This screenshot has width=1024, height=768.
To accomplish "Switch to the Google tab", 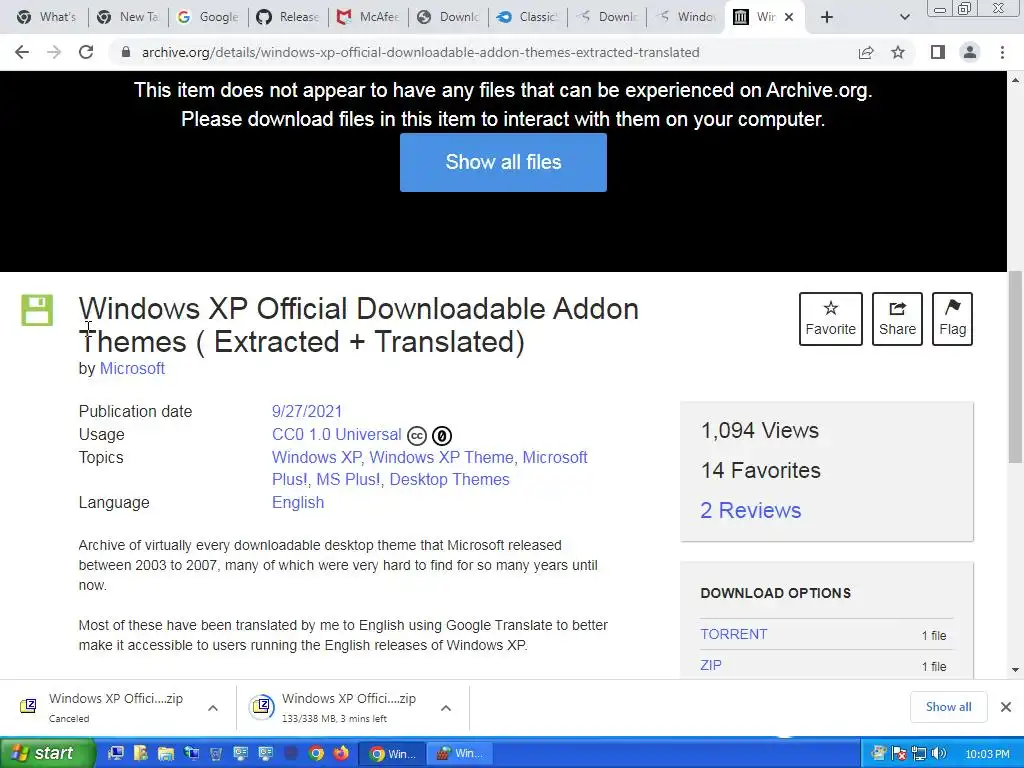I will click(x=208, y=17).
